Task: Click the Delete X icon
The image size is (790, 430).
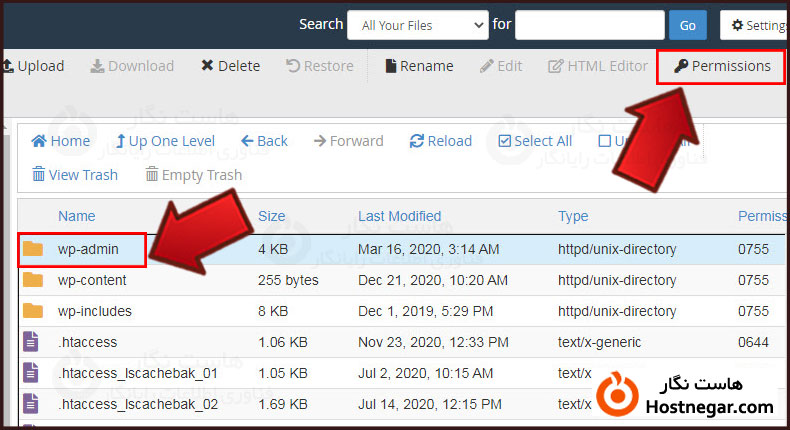Action: coord(207,66)
